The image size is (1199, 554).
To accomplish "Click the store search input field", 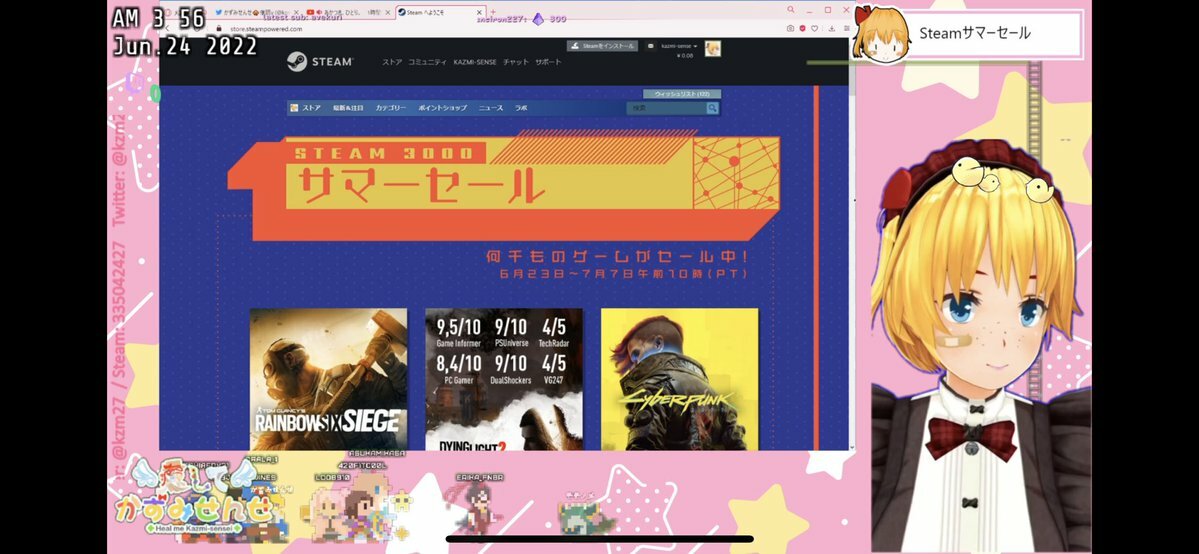I will (666, 109).
